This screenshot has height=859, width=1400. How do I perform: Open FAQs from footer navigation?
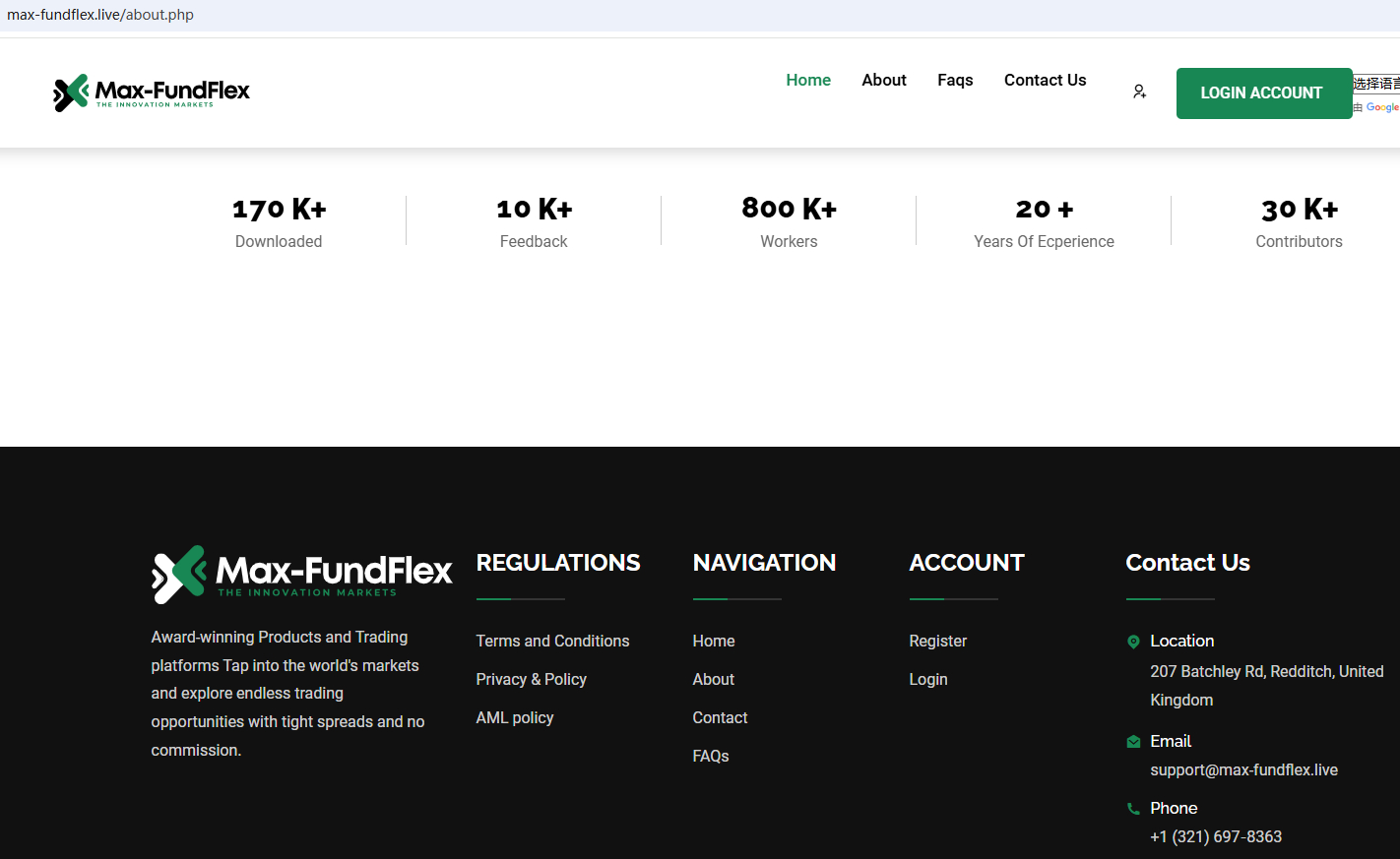point(710,757)
